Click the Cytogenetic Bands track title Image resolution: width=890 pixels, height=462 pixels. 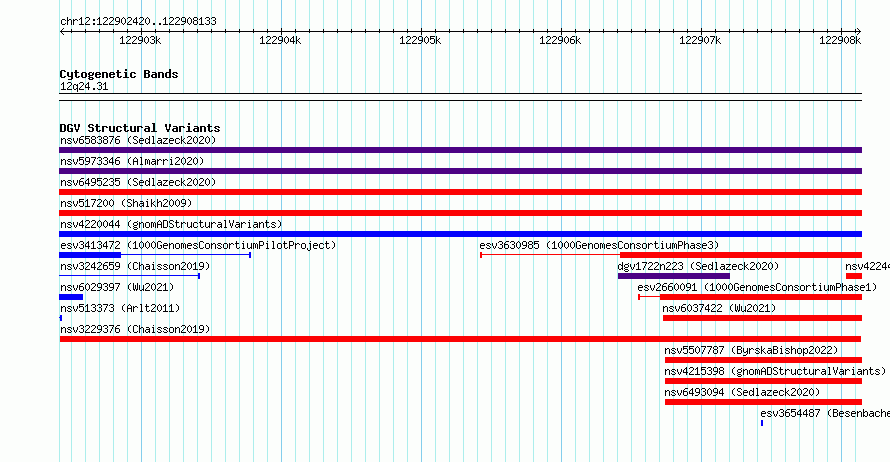pyautogui.click(x=119, y=74)
